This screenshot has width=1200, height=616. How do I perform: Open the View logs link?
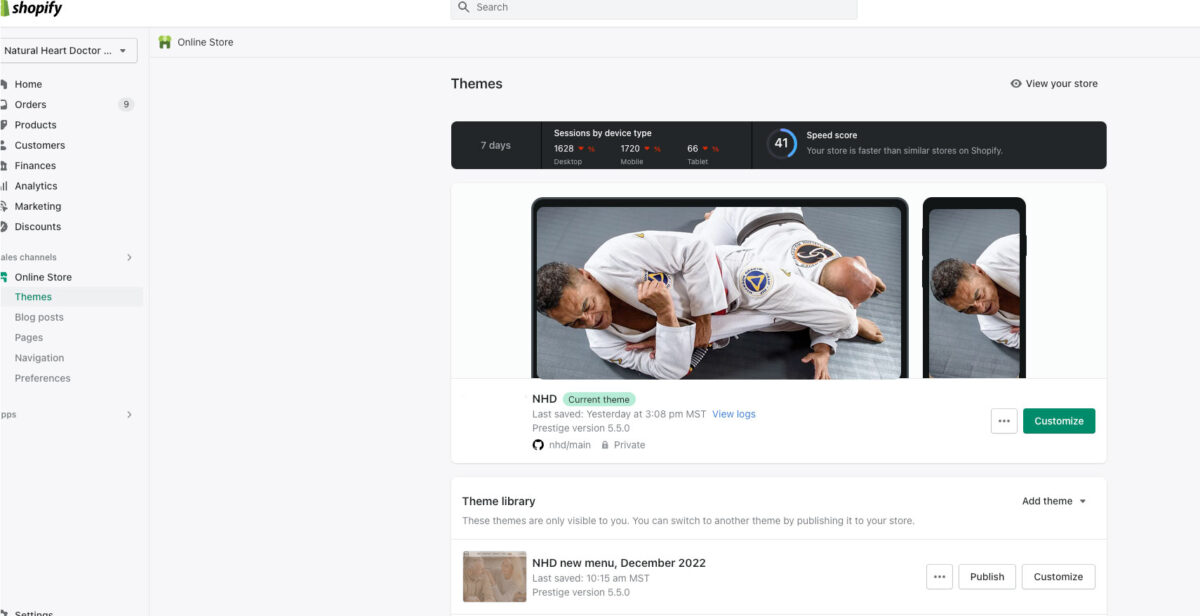(733, 414)
